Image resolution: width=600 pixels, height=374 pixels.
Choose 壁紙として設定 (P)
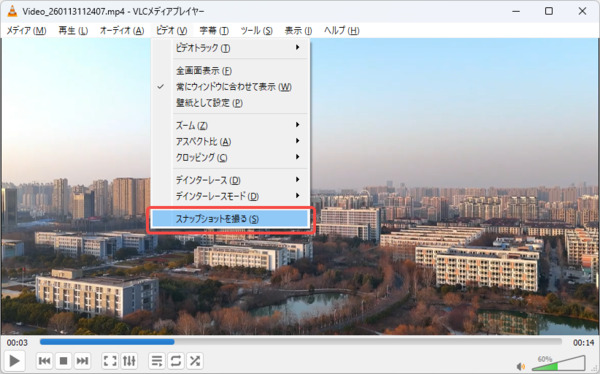click(230, 103)
